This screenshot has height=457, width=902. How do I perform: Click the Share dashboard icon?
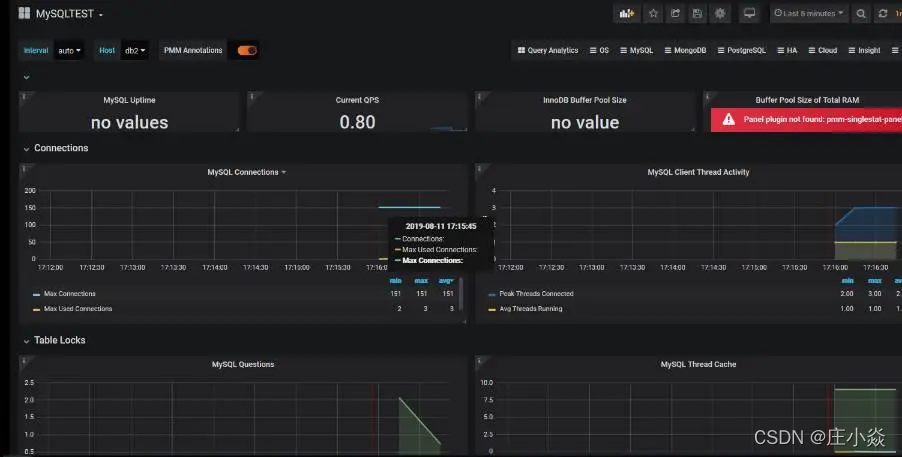point(675,13)
